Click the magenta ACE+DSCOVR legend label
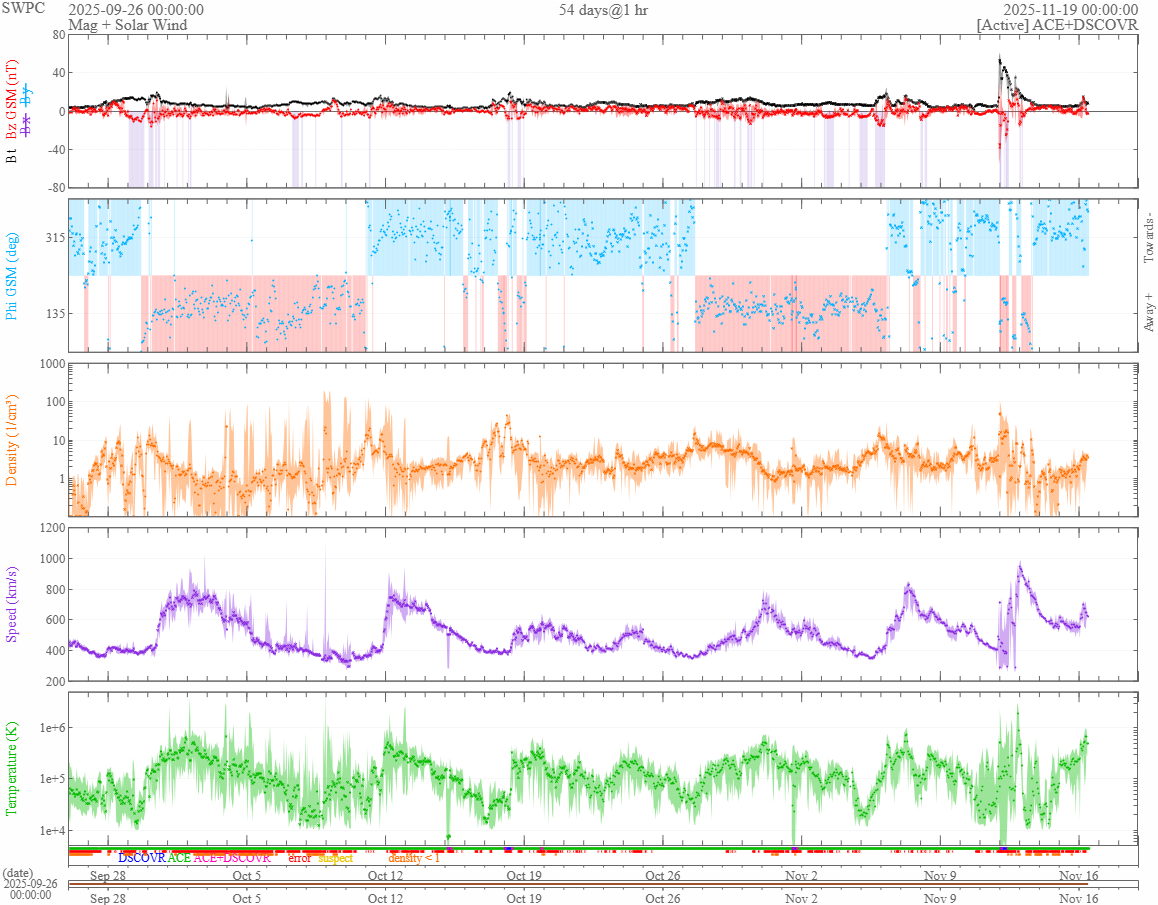This screenshot has height=905, width=1158. (232, 858)
